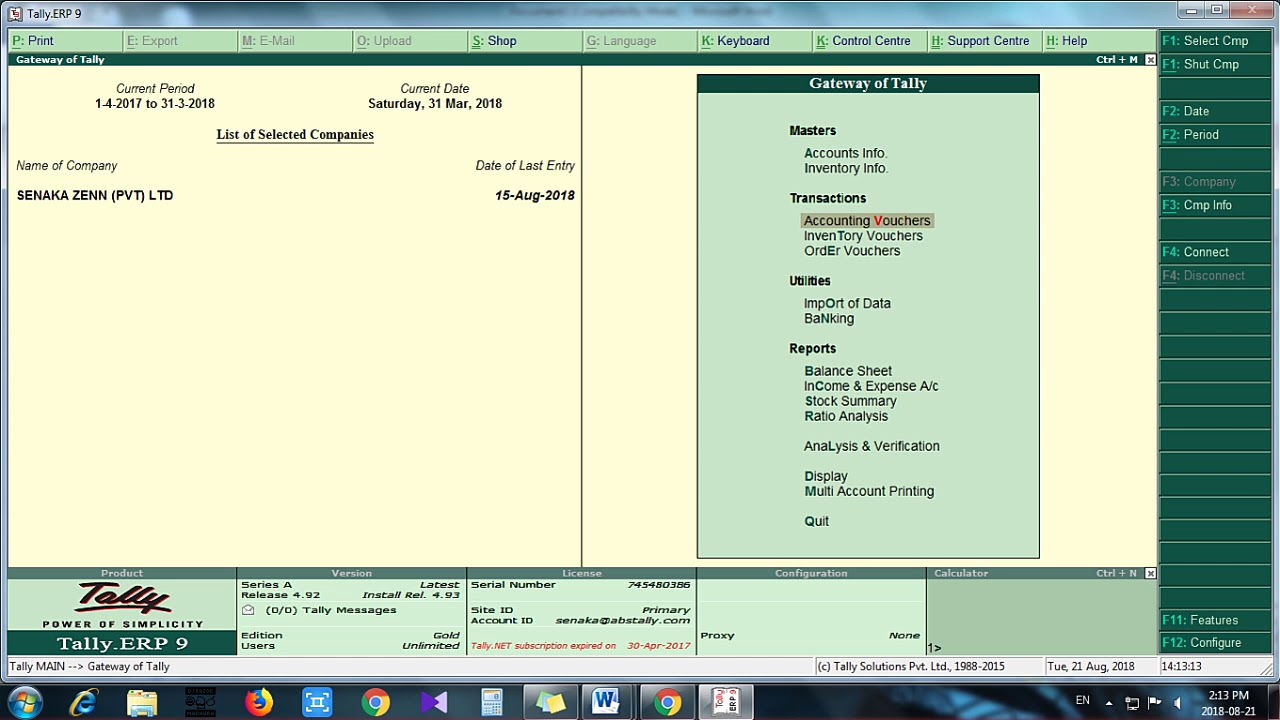Viewport: 1280px width, 720px height.
Task: Open Ratio Analysis report
Action: pos(846,416)
